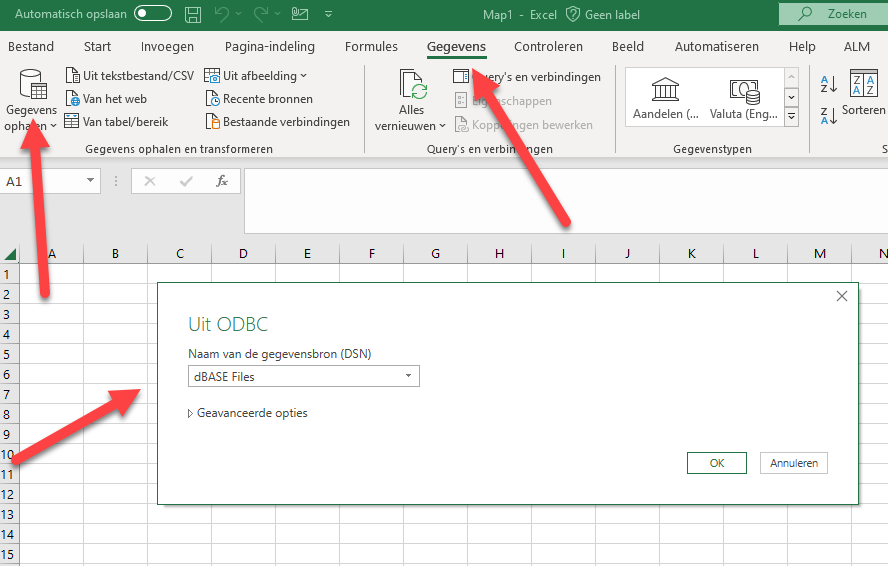Image resolution: width=888 pixels, height=566 pixels.
Task: Click data types gallery down arrow
Action: click(791, 97)
